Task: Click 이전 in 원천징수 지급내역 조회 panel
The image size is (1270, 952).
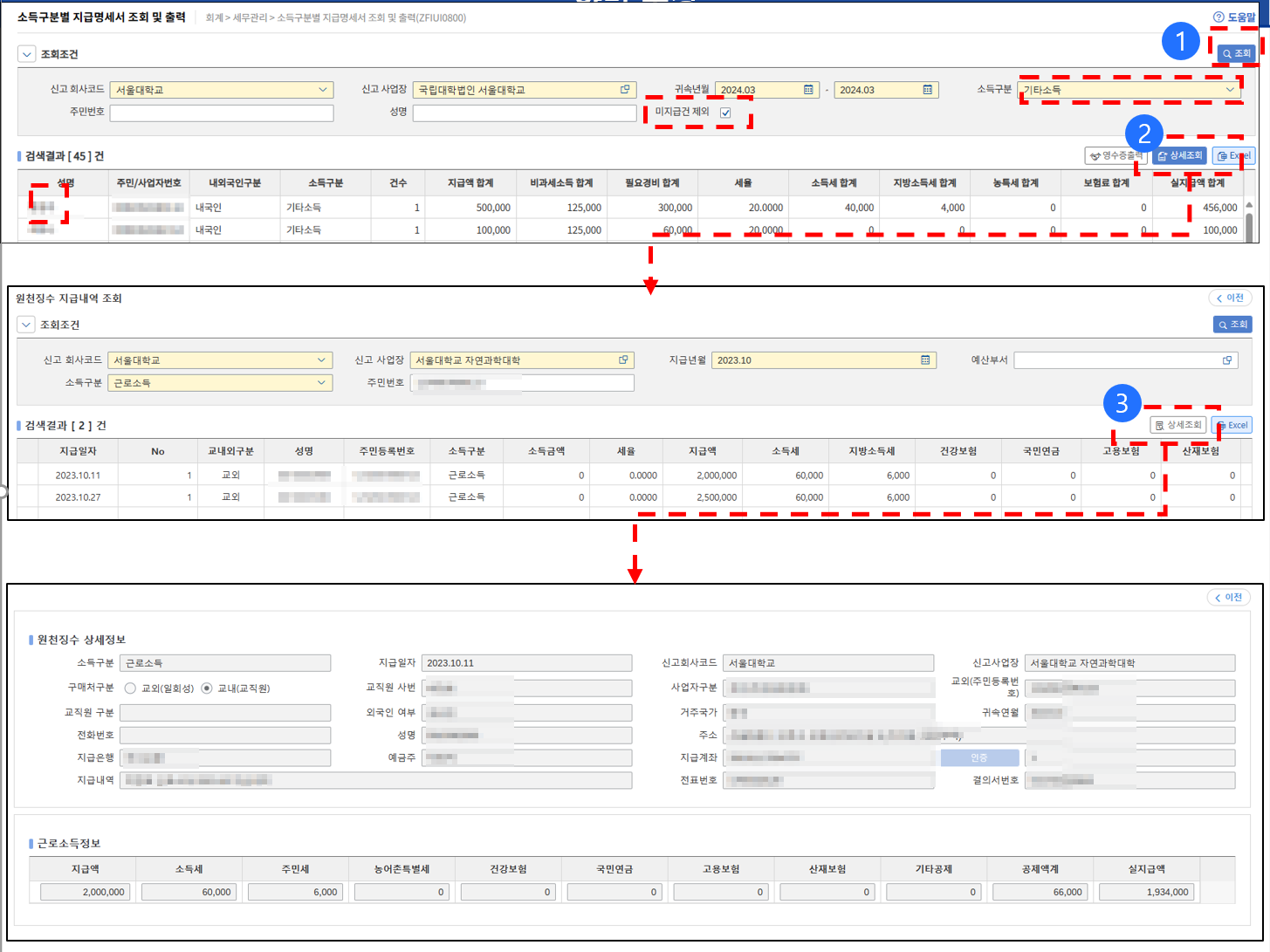Action: click(1229, 298)
